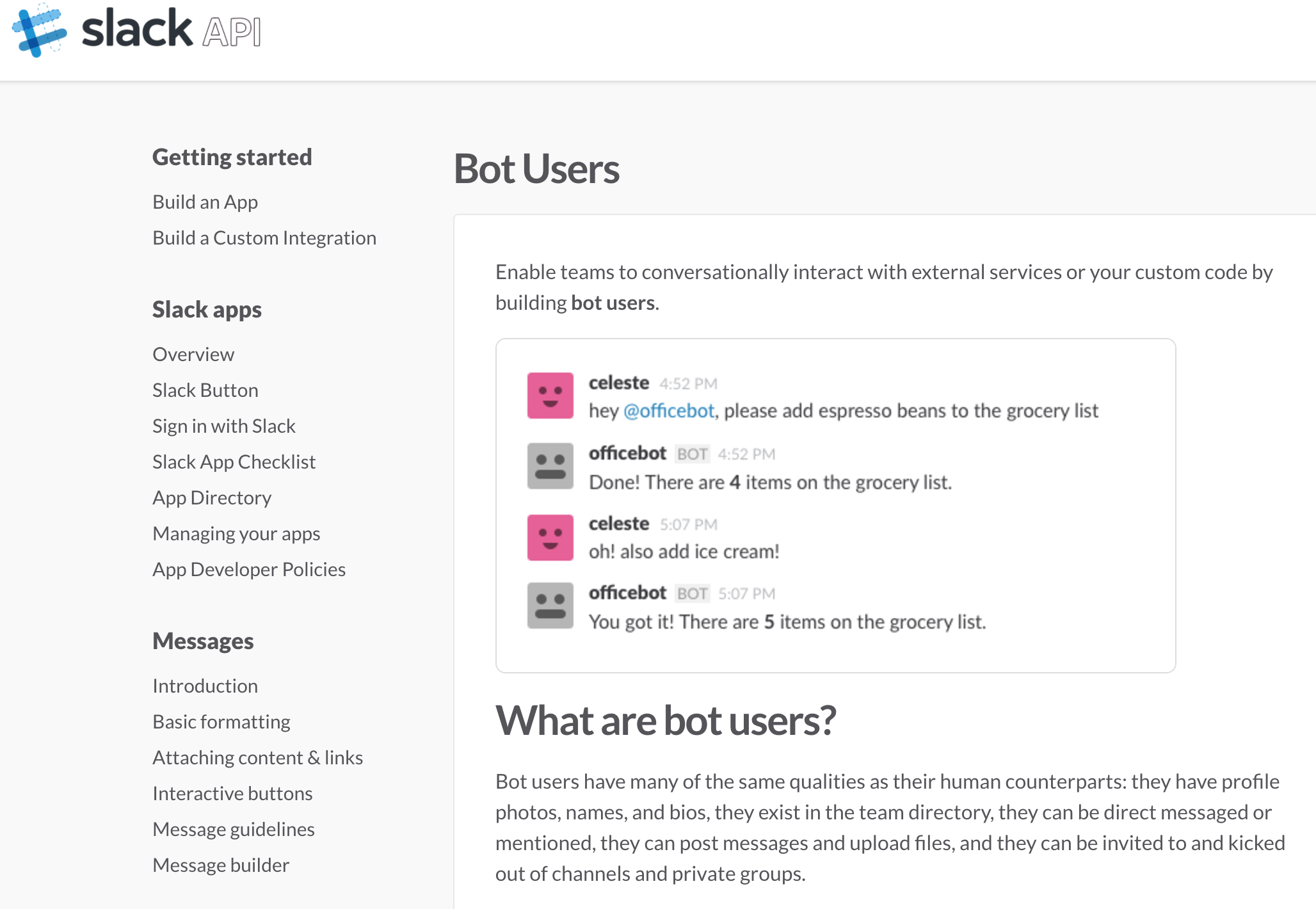Click the Slack API logo
Image resolution: width=1316 pixels, height=909 pixels.
tap(134, 32)
